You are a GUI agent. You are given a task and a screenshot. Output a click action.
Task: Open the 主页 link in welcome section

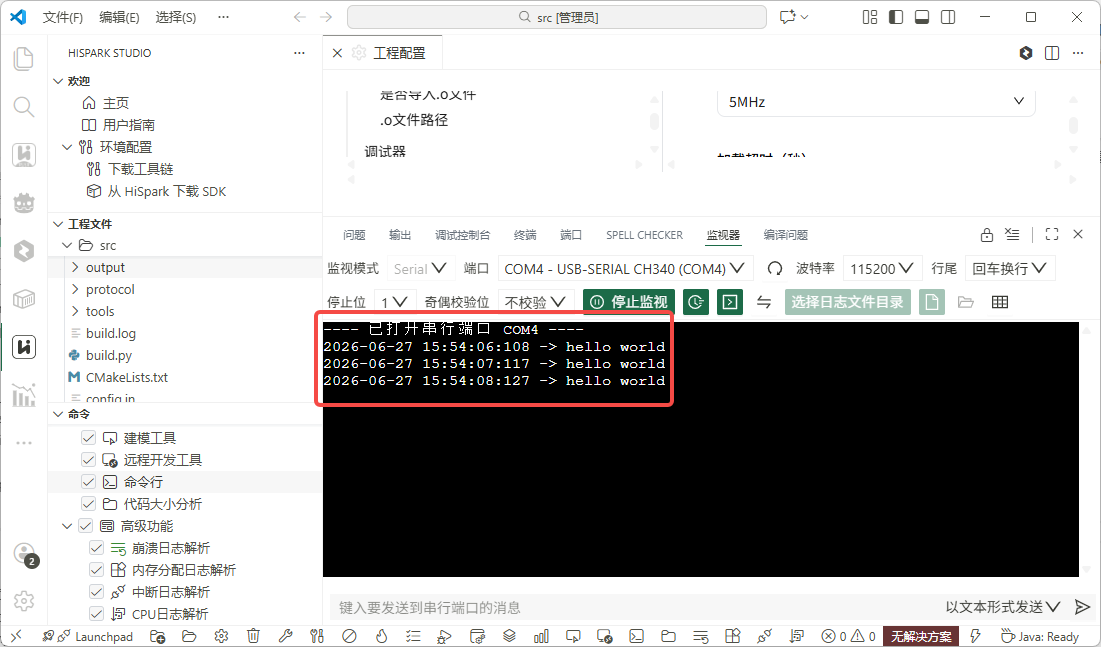click(116, 103)
